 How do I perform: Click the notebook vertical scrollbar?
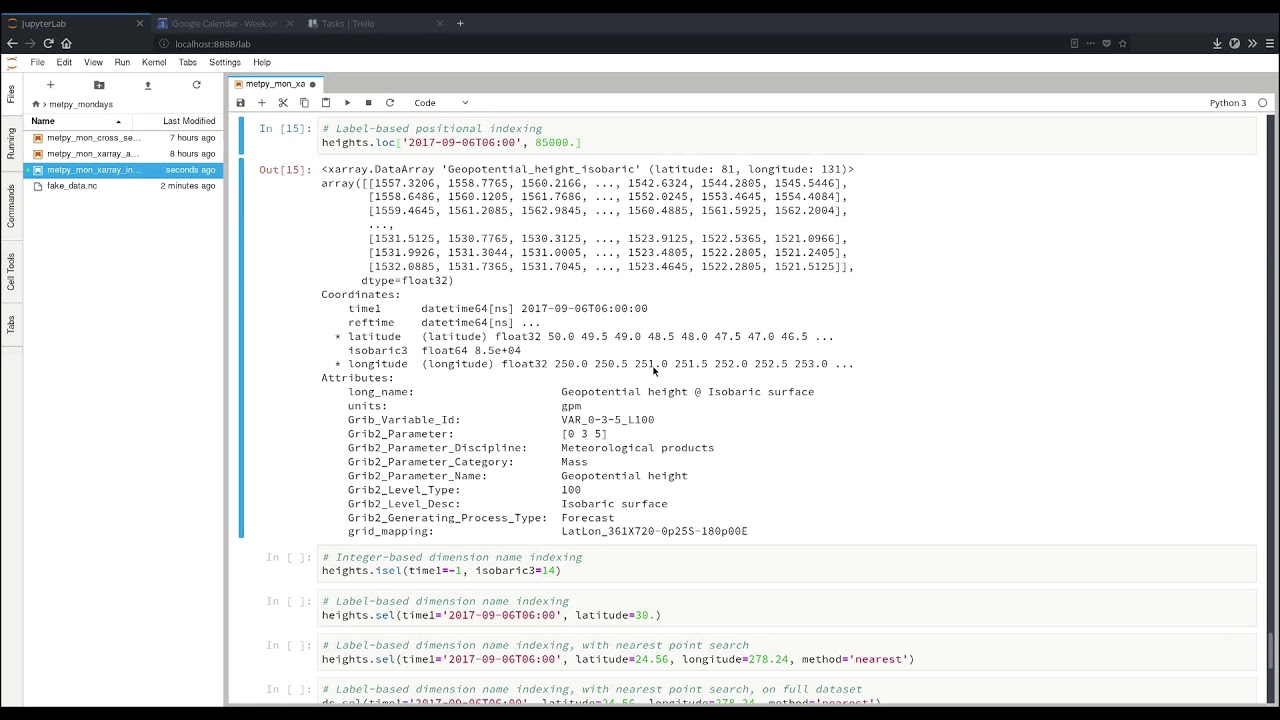(x=1271, y=650)
